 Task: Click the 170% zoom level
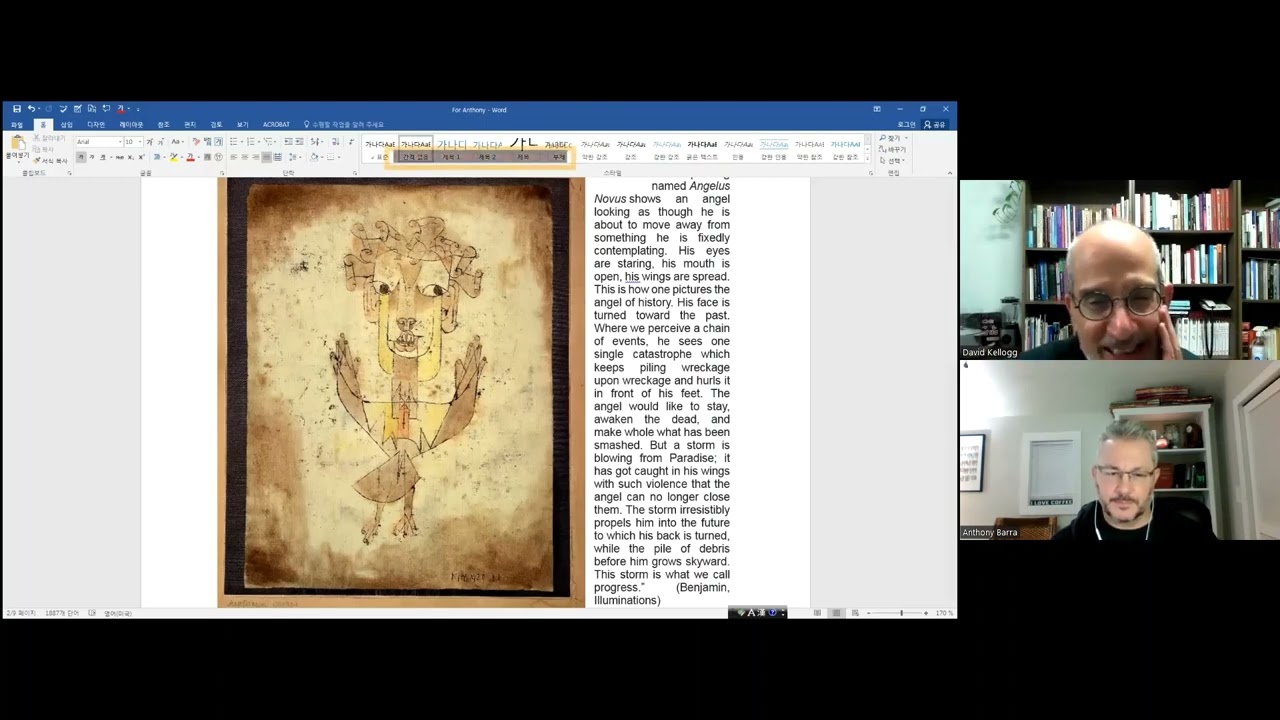(x=945, y=613)
